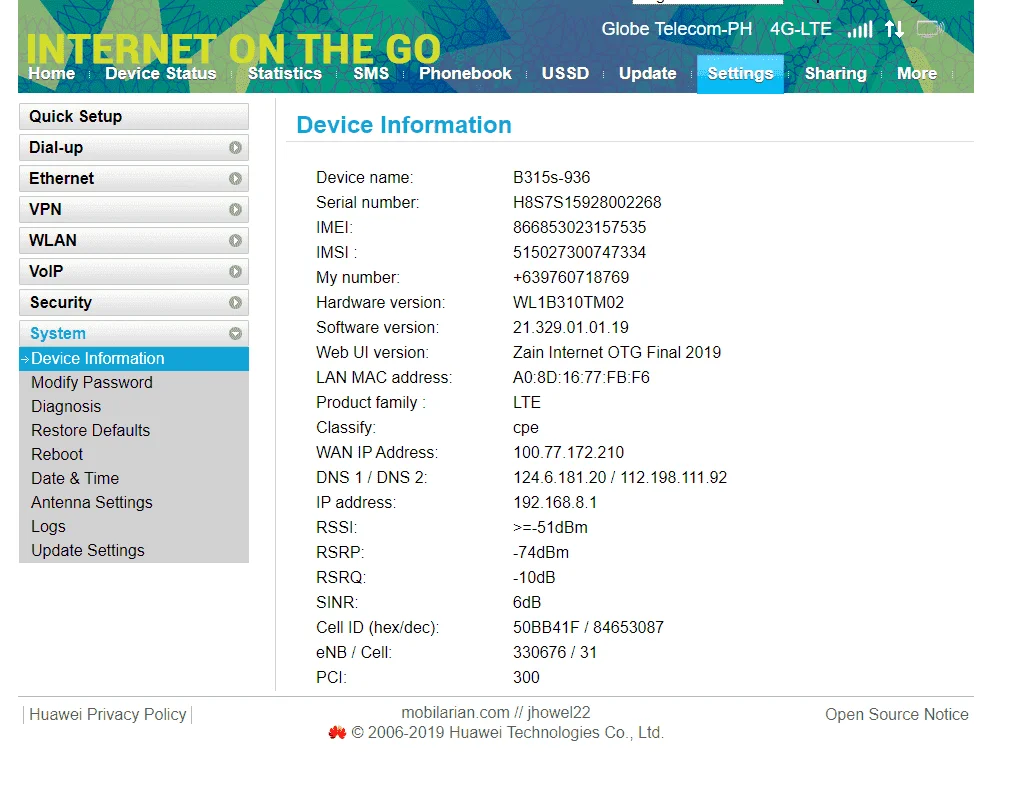Collapse the System section arrow

[x=235, y=334]
